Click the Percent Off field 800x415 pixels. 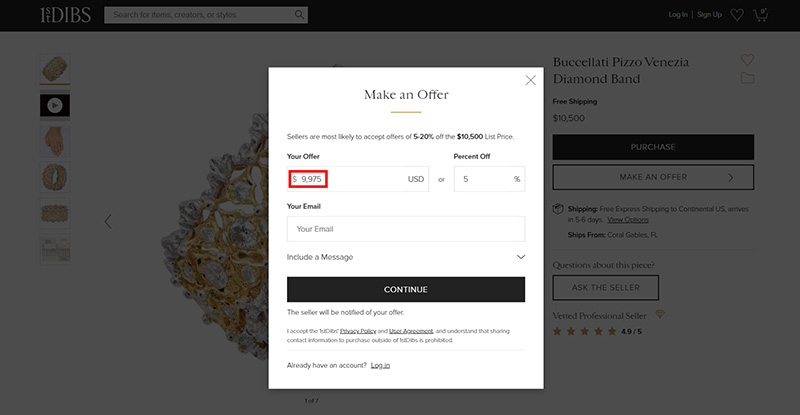click(489, 179)
